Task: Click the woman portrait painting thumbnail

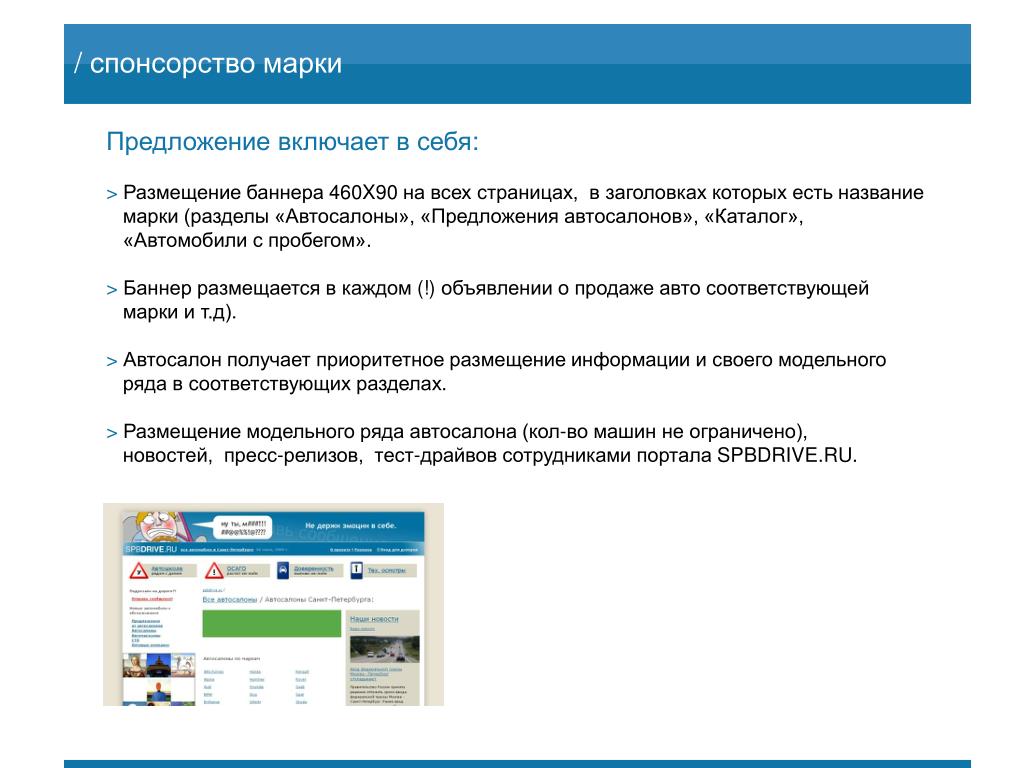Action: click(135, 665)
